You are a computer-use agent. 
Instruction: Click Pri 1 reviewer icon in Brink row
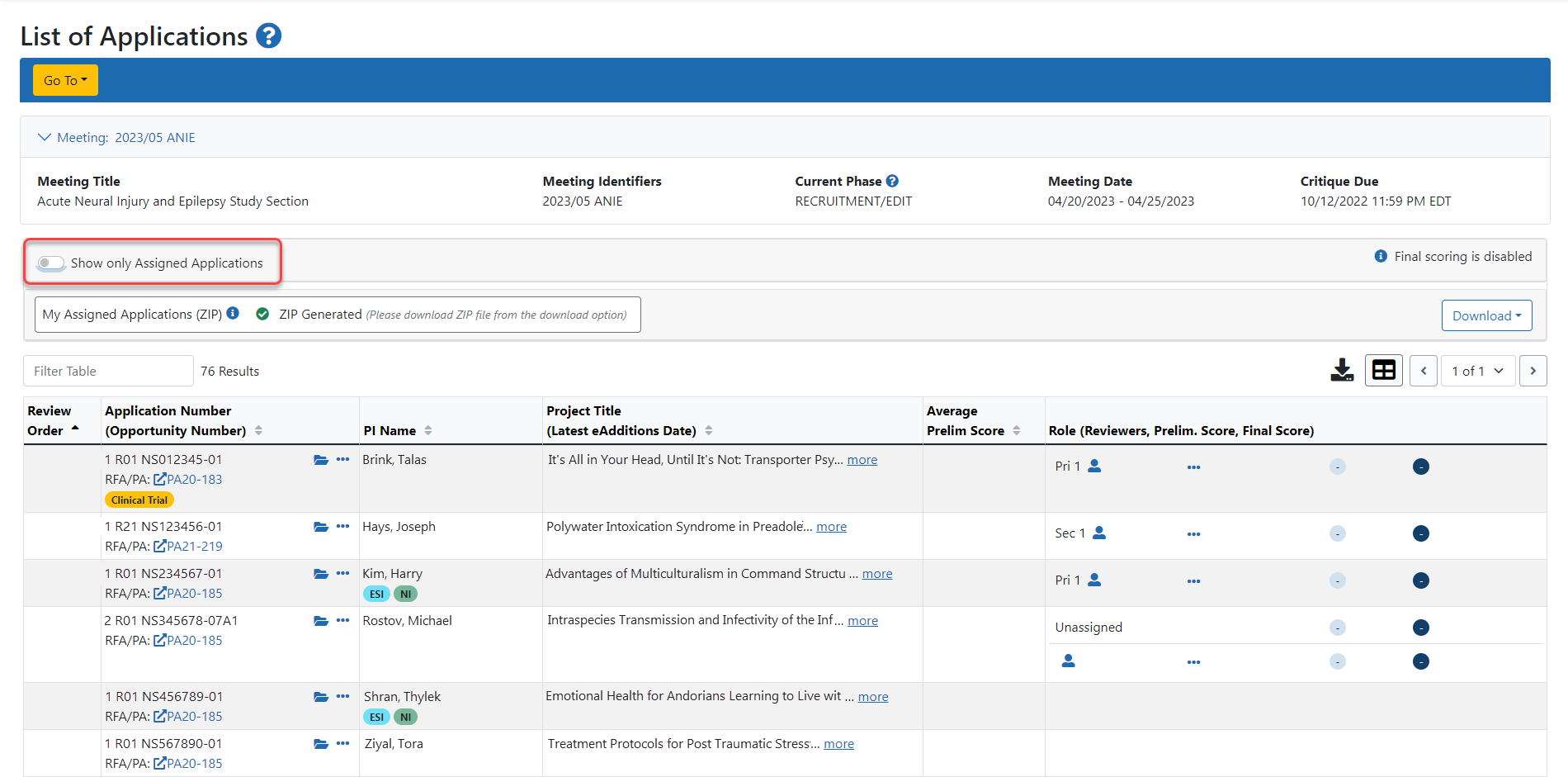(x=1094, y=466)
